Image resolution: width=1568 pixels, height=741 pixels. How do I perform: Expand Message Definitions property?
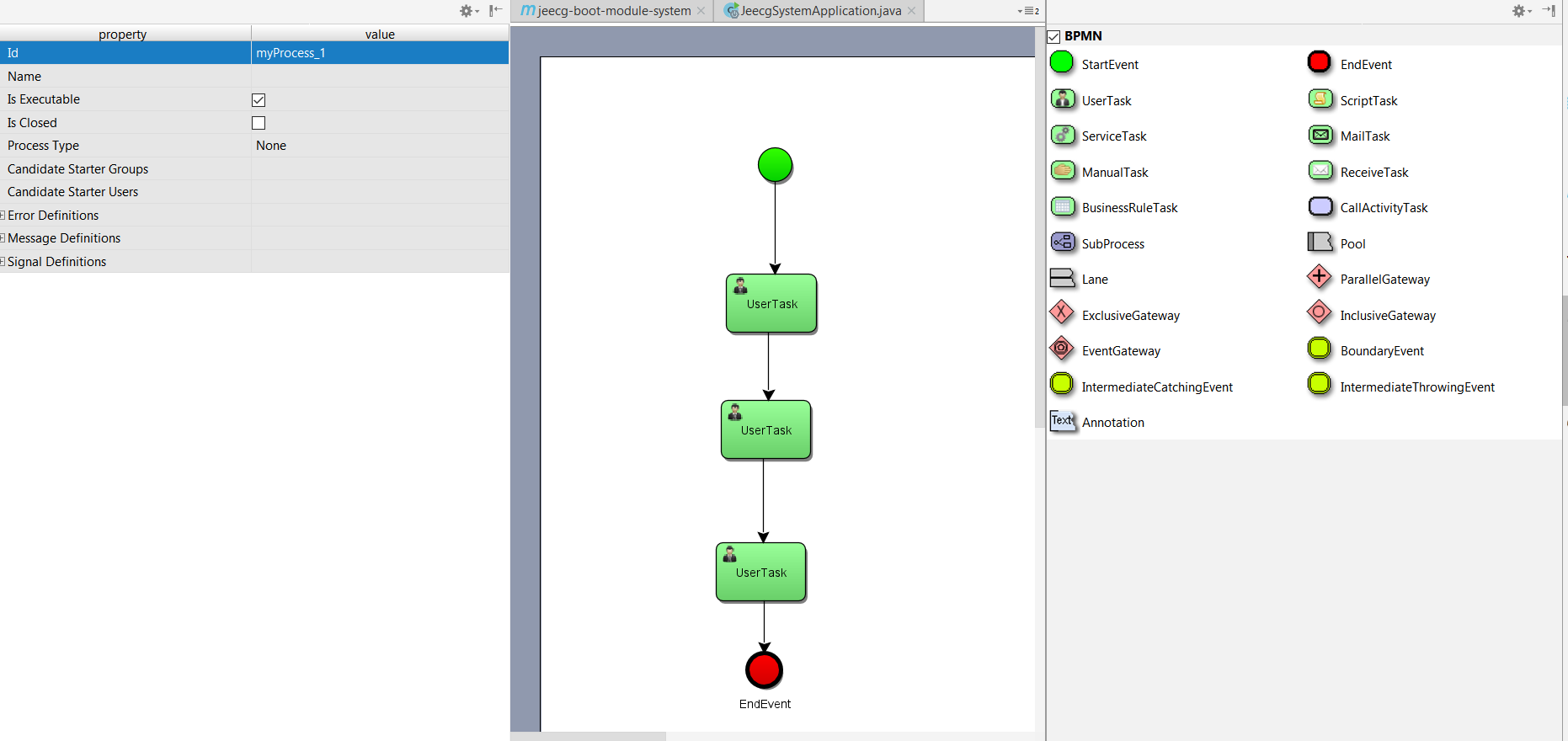click(3, 238)
